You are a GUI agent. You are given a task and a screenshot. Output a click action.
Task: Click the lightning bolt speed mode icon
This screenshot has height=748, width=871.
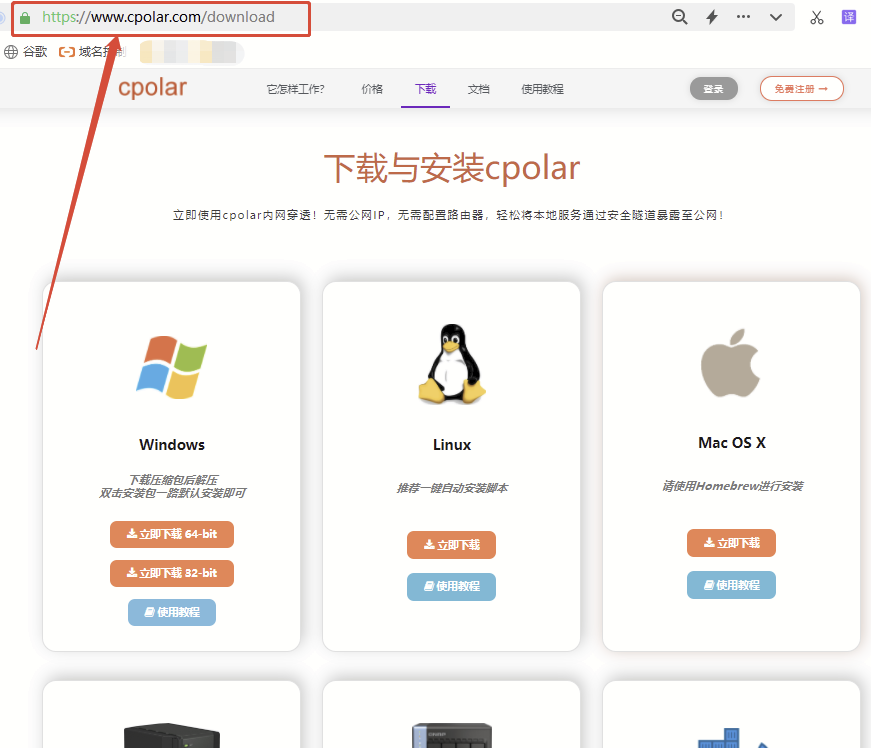point(712,17)
